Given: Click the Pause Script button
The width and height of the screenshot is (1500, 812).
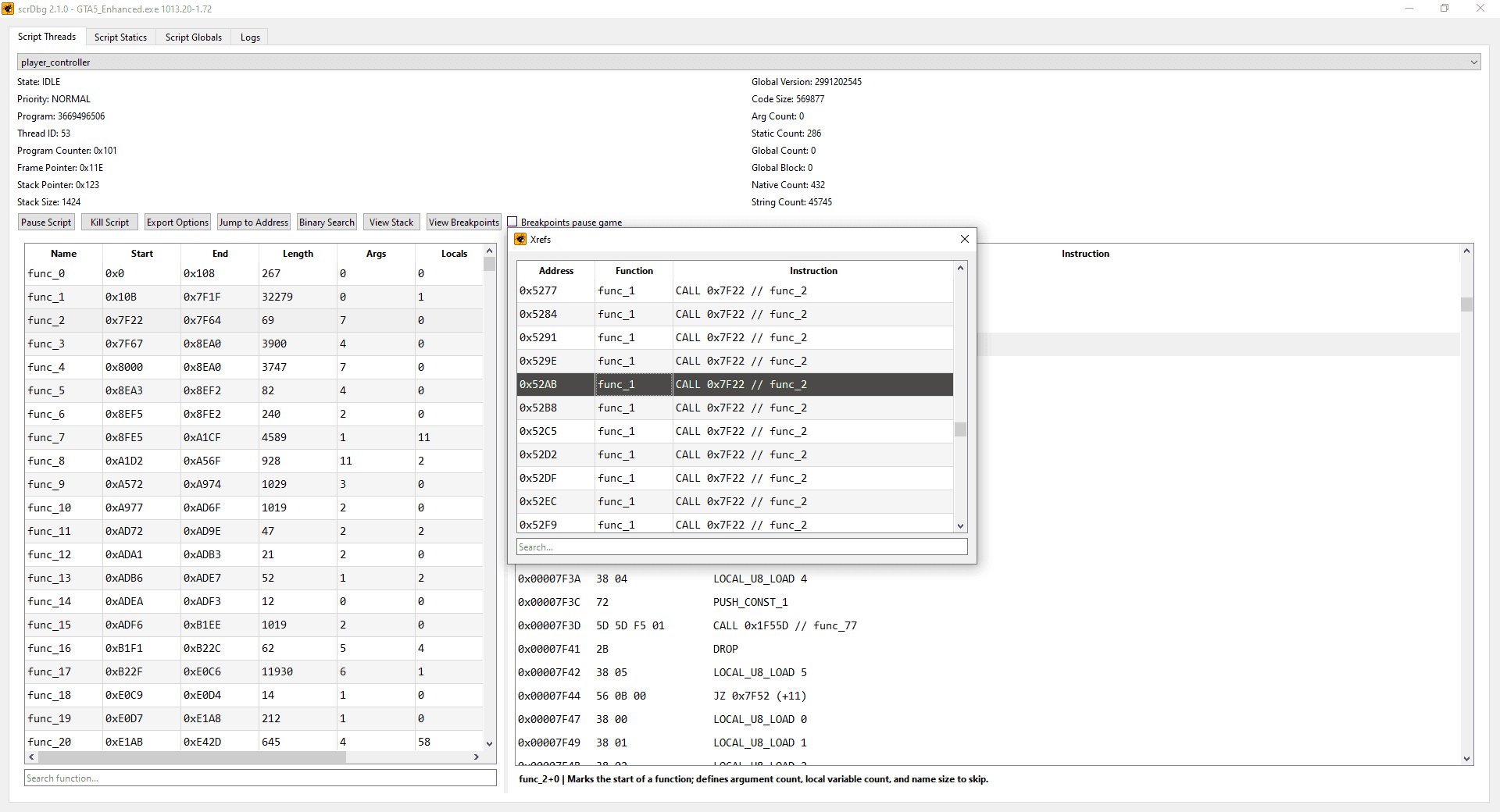Looking at the screenshot, I should point(45,222).
